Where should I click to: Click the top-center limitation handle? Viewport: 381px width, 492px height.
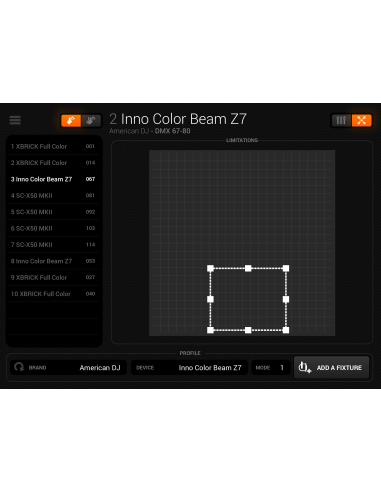[248, 268]
